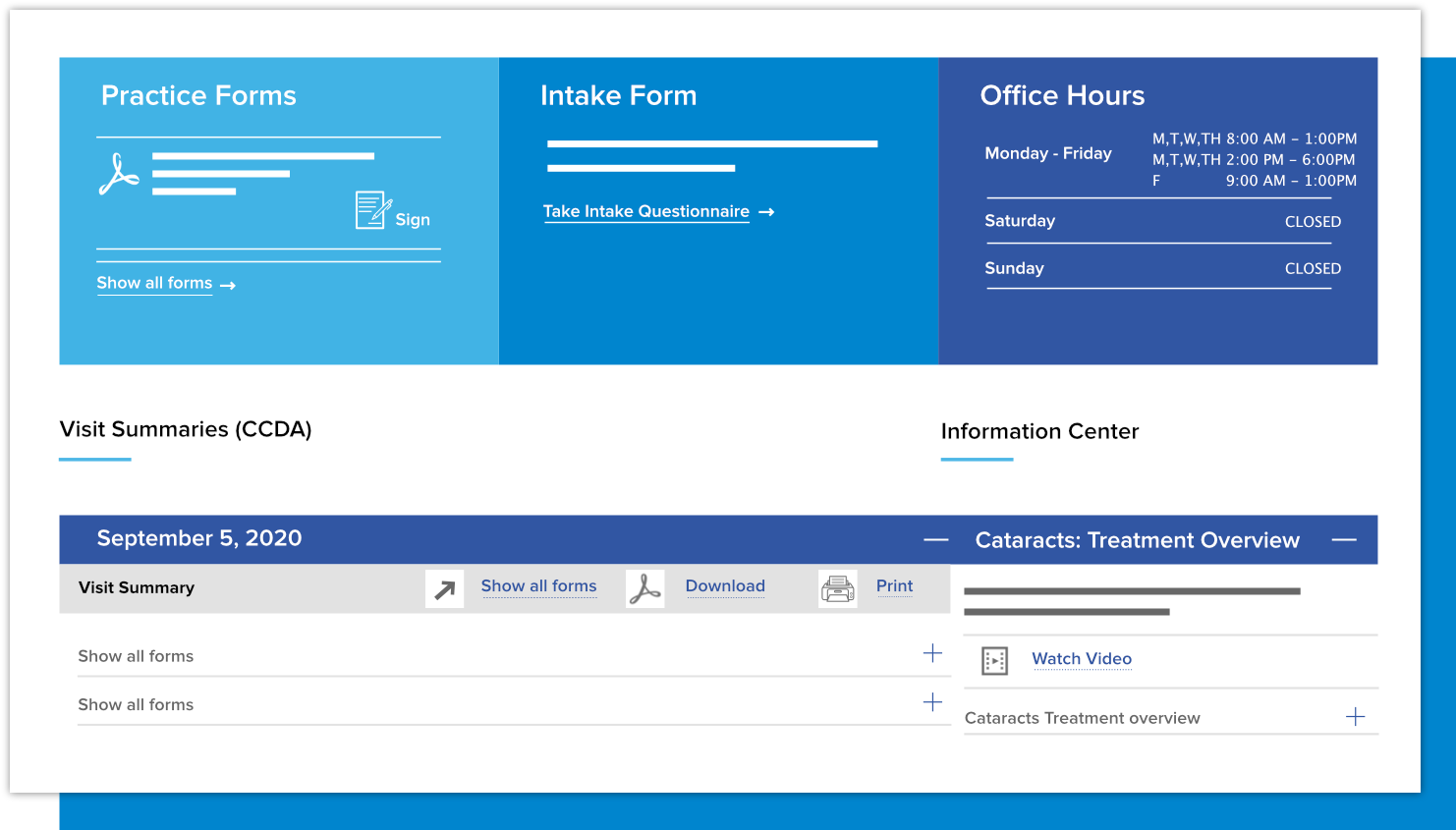The height and width of the screenshot is (830, 1456).
Task: Click the Print link
Action: (894, 586)
